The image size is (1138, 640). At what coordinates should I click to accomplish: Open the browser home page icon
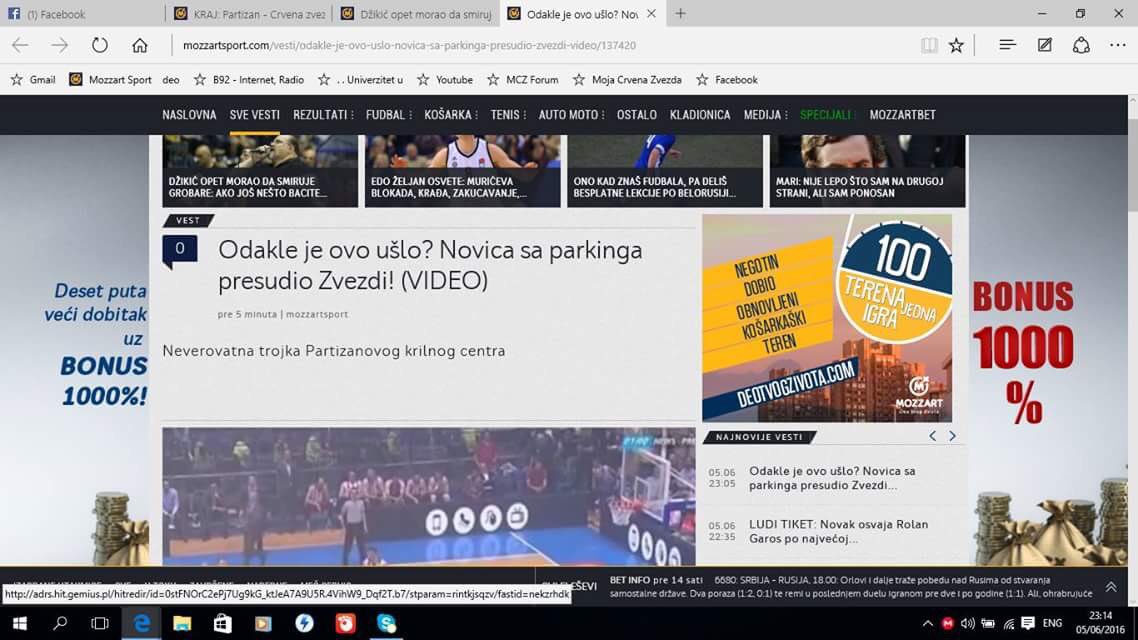139,45
